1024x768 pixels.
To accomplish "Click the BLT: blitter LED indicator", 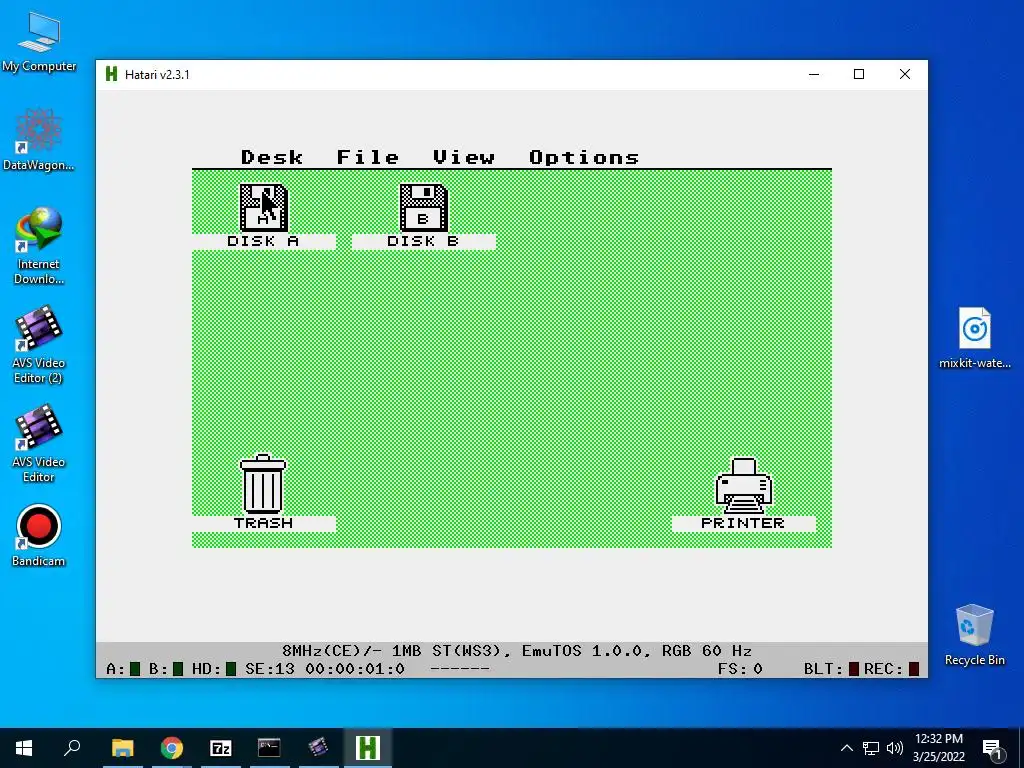I will pyautogui.click(x=854, y=669).
